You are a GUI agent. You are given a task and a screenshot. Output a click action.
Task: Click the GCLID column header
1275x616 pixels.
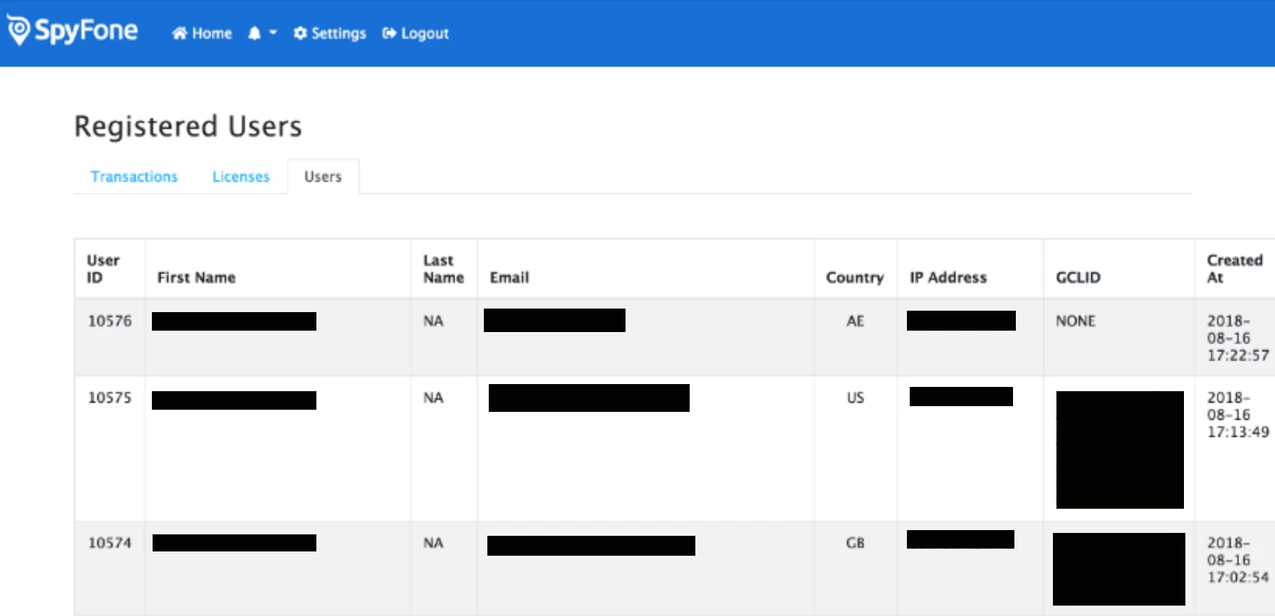1078,278
